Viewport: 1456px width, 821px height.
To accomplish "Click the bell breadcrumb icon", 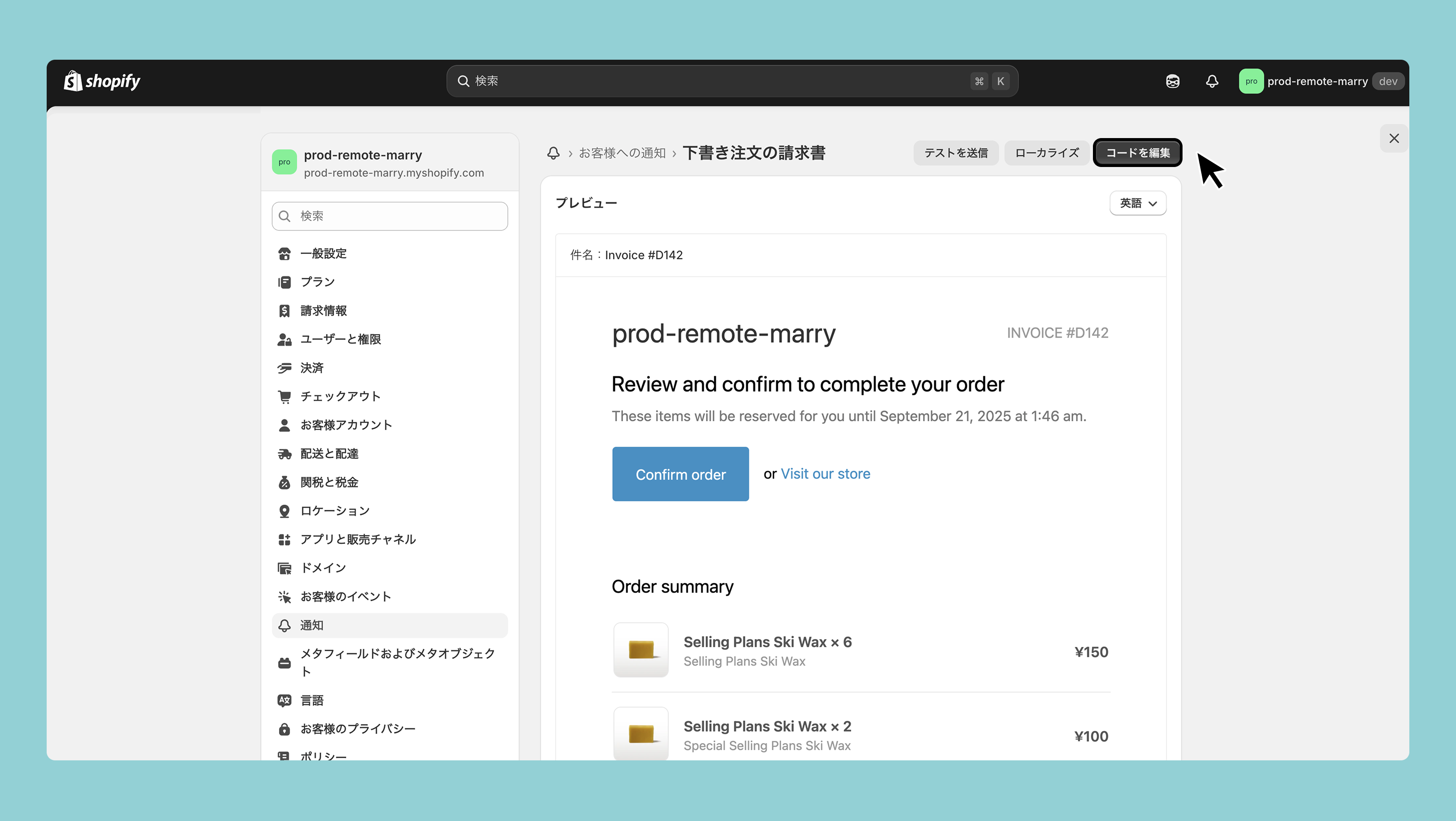I will click(553, 153).
